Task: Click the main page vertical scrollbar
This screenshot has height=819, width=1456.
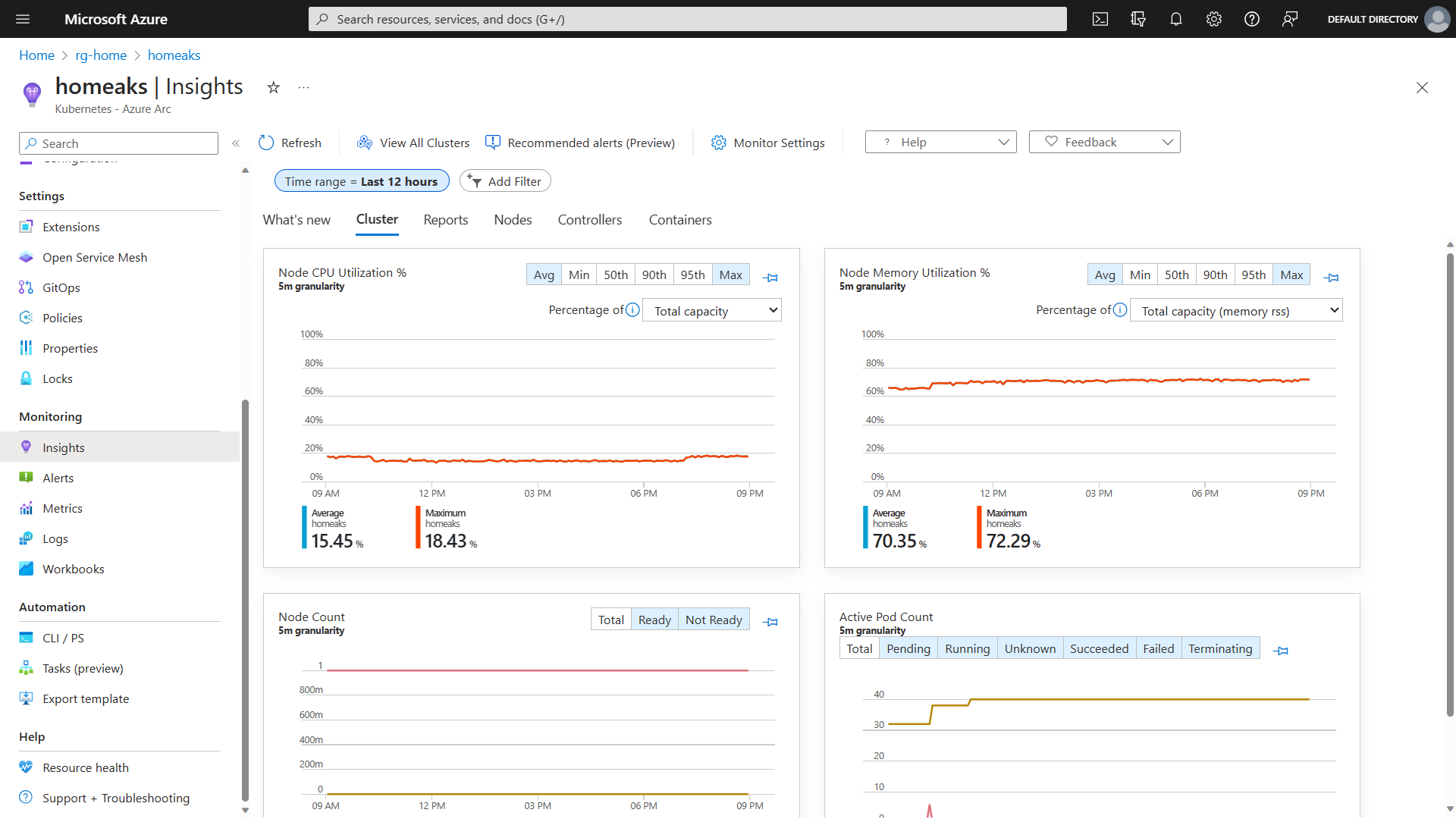Action: [1450, 485]
